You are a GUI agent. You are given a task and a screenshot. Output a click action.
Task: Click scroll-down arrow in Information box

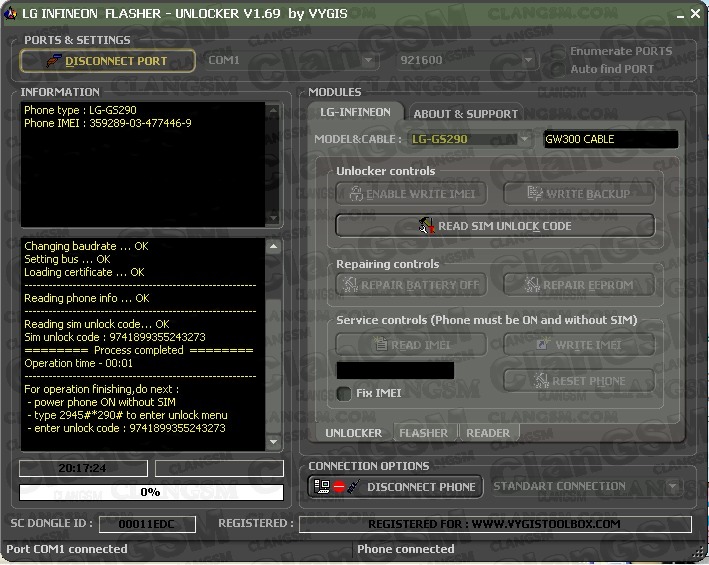tap(273, 218)
